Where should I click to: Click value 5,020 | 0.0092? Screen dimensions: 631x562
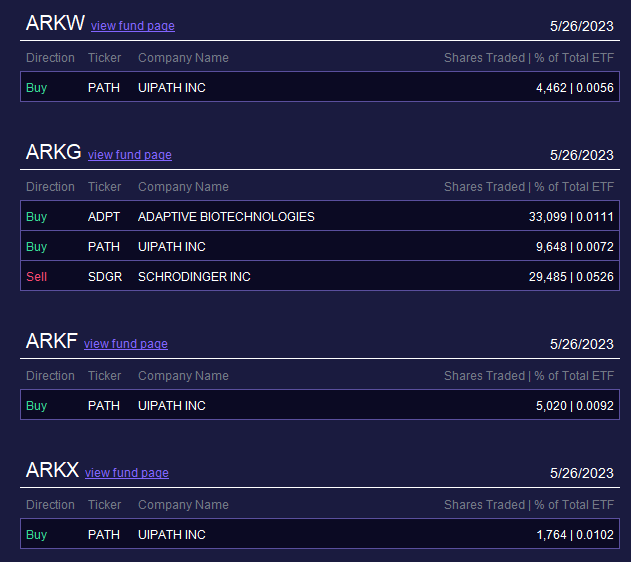tap(575, 406)
